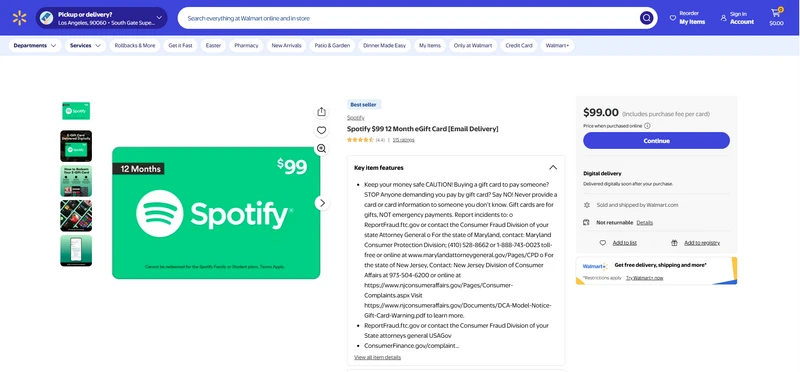
Task: Open the 515 ratings link
Action: [404, 140]
